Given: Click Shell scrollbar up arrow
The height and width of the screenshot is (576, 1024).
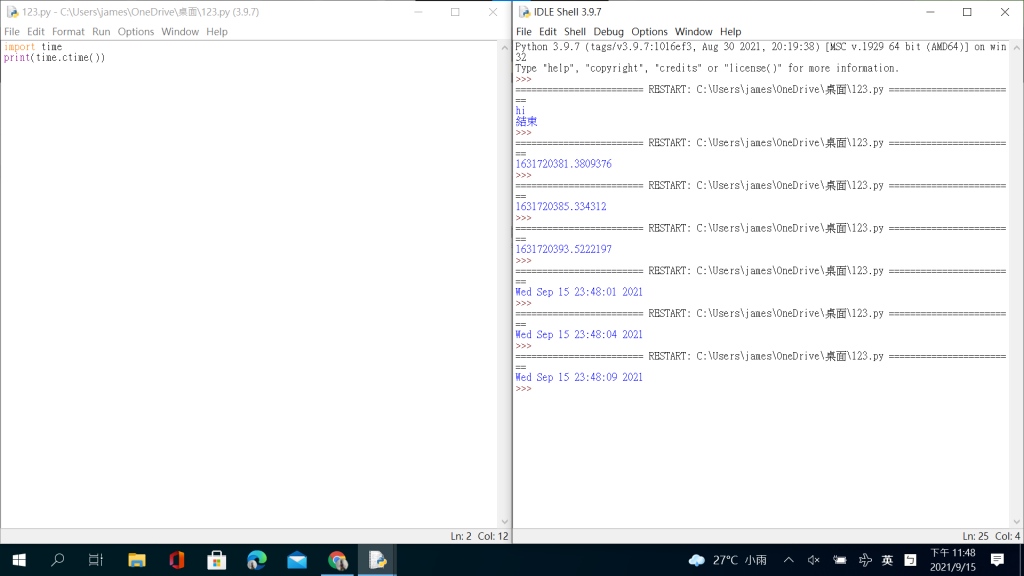Looking at the screenshot, I should (x=1016, y=48).
